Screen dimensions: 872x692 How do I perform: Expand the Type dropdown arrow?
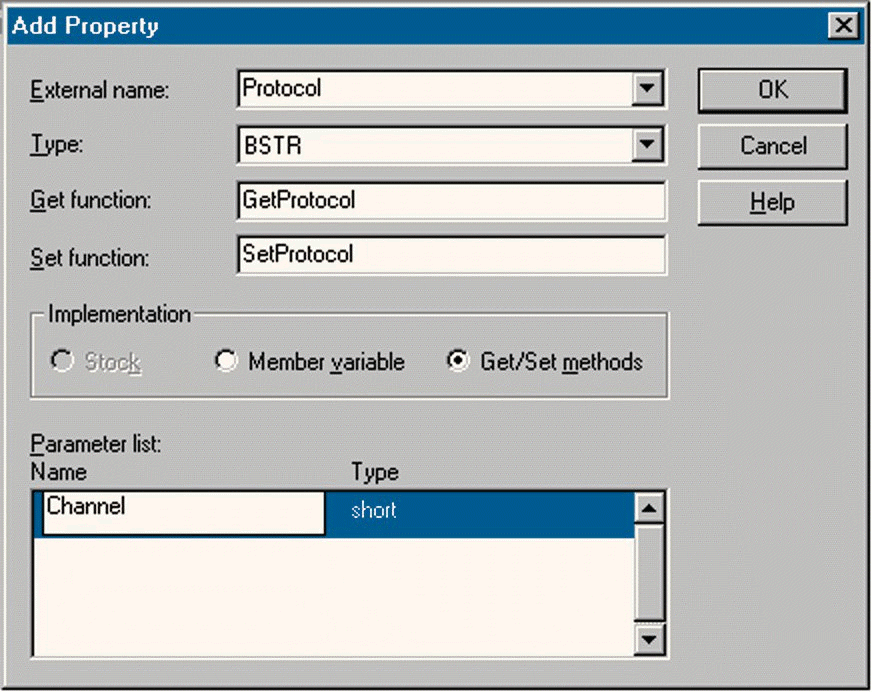[x=649, y=146]
